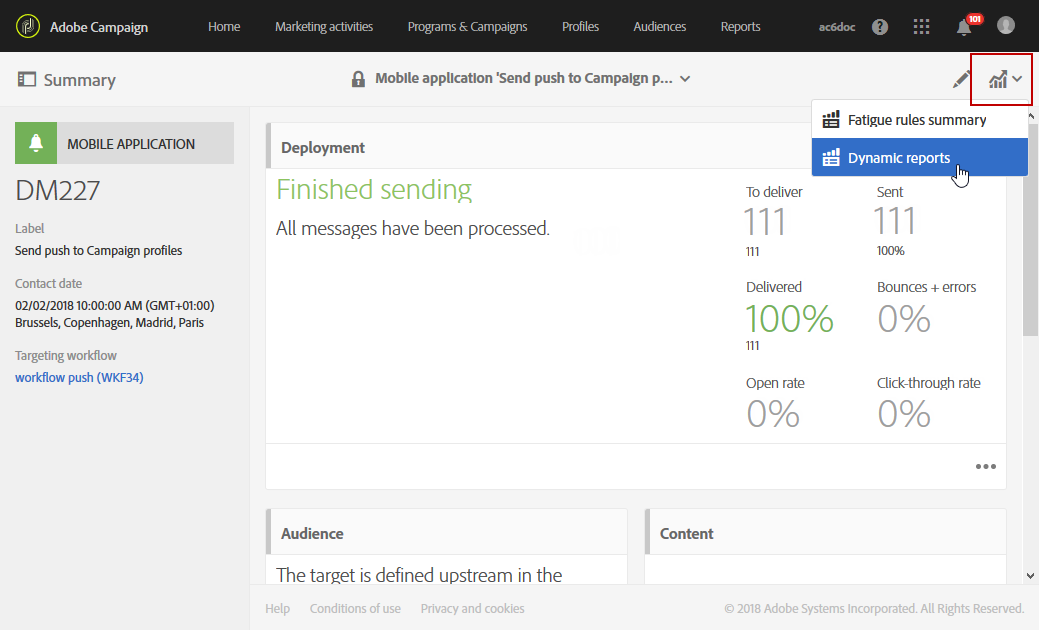The image size is (1039, 630).
Task: Click the reports chart icon
Action: tap(998, 79)
